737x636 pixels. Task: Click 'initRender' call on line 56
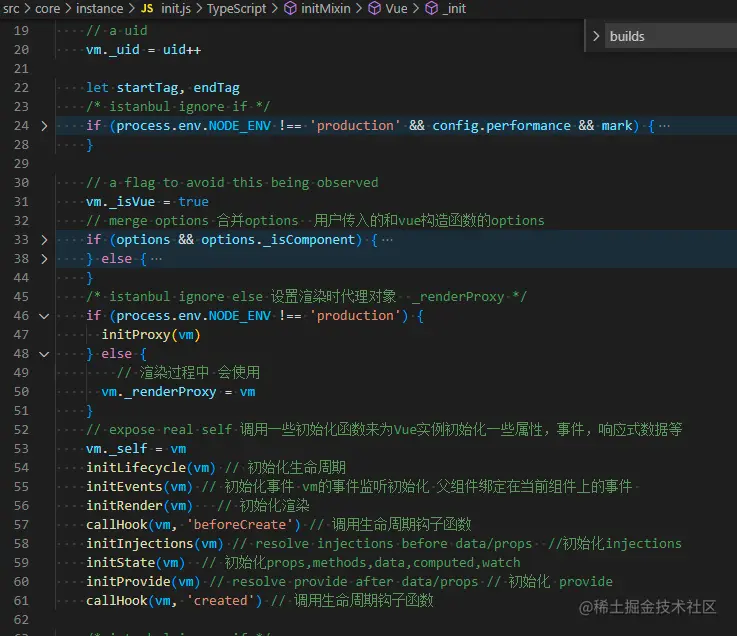click(x=124, y=506)
